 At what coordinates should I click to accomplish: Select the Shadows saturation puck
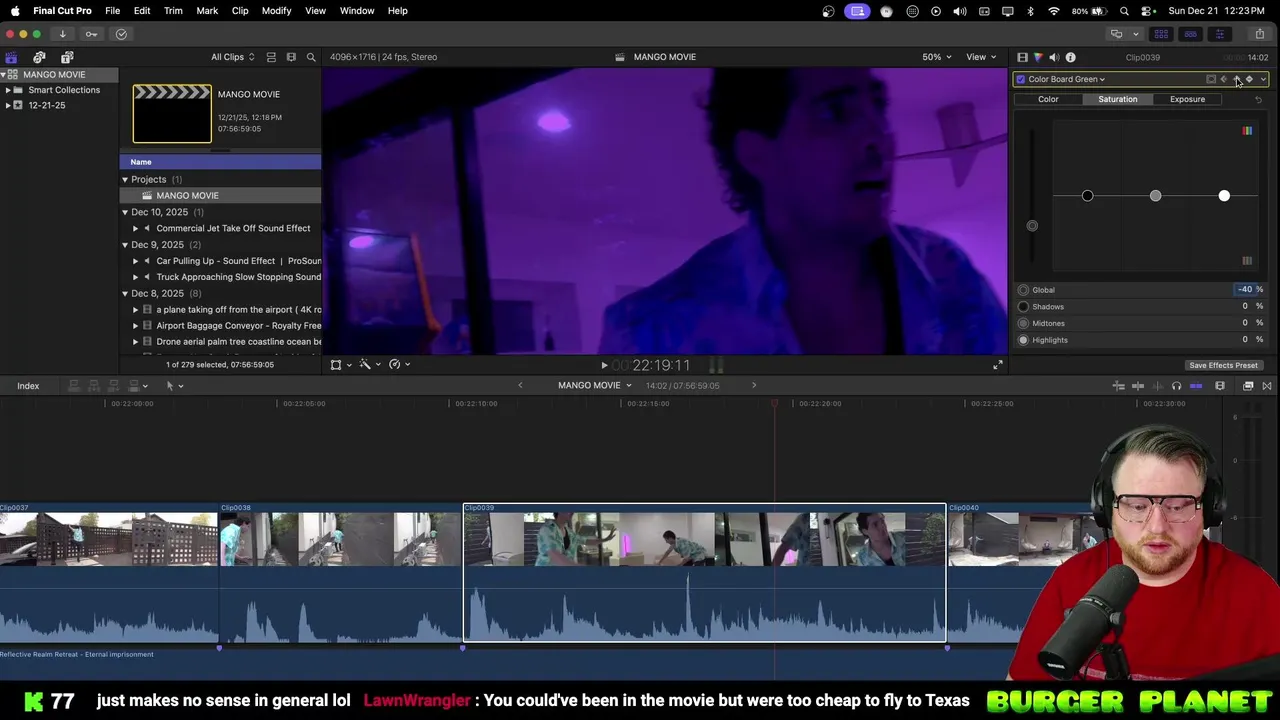click(1088, 196)
